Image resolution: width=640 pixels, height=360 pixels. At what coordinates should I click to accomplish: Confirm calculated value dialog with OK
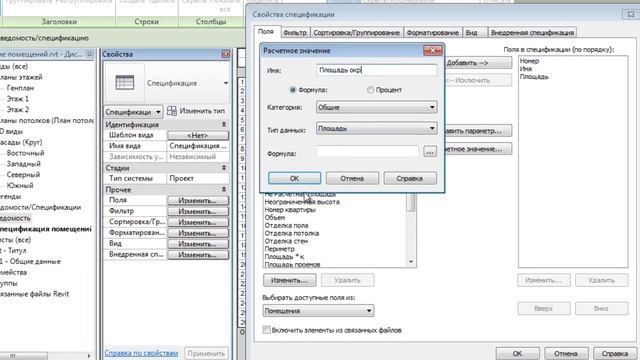coord(294,178)
